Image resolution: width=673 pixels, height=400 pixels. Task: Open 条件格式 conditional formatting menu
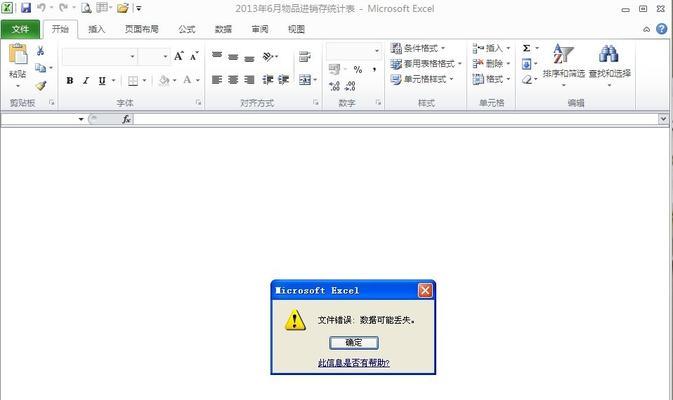pyautogui.click(x=418, y=48)
